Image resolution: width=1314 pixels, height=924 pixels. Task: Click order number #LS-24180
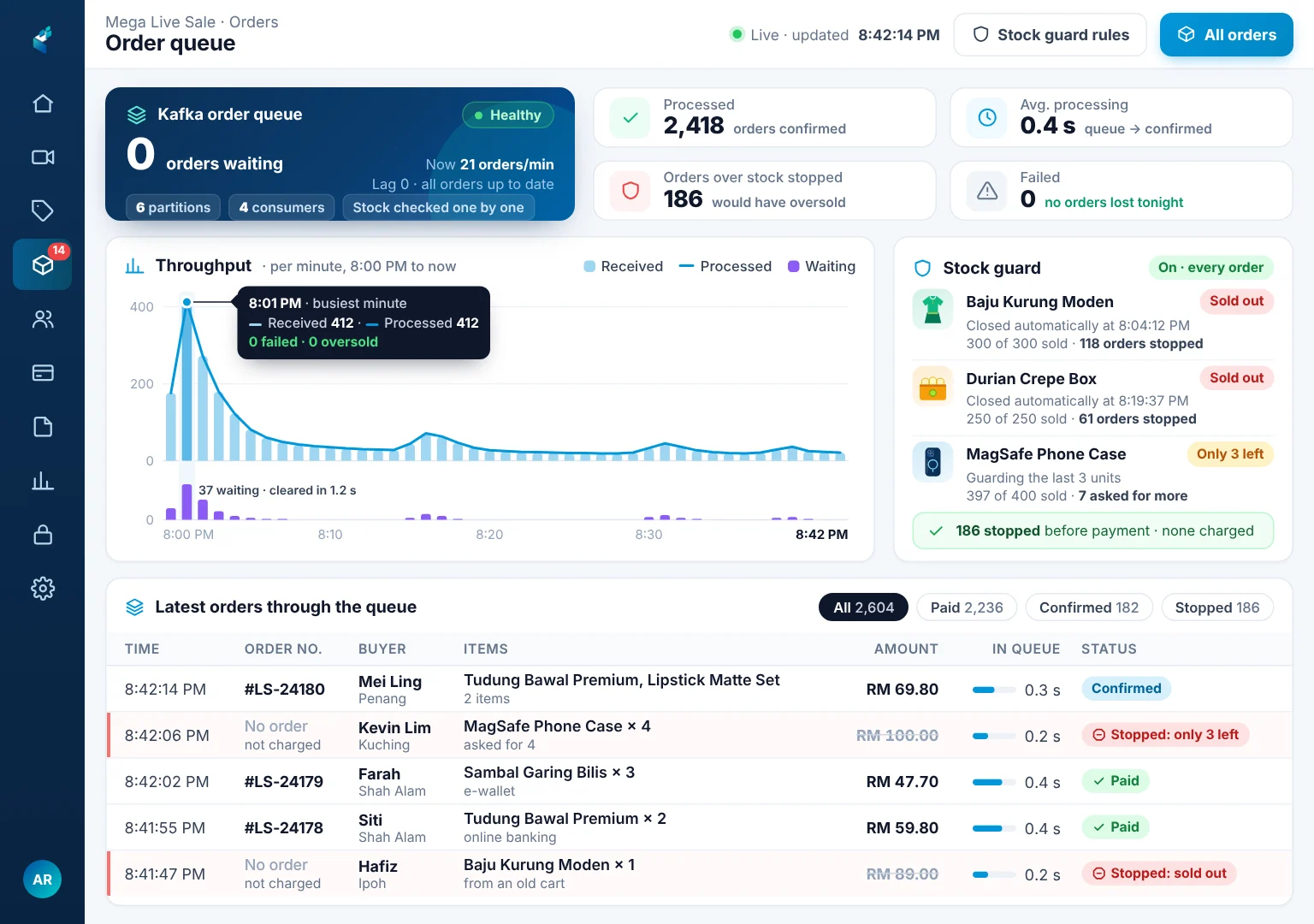click(285, 690)
